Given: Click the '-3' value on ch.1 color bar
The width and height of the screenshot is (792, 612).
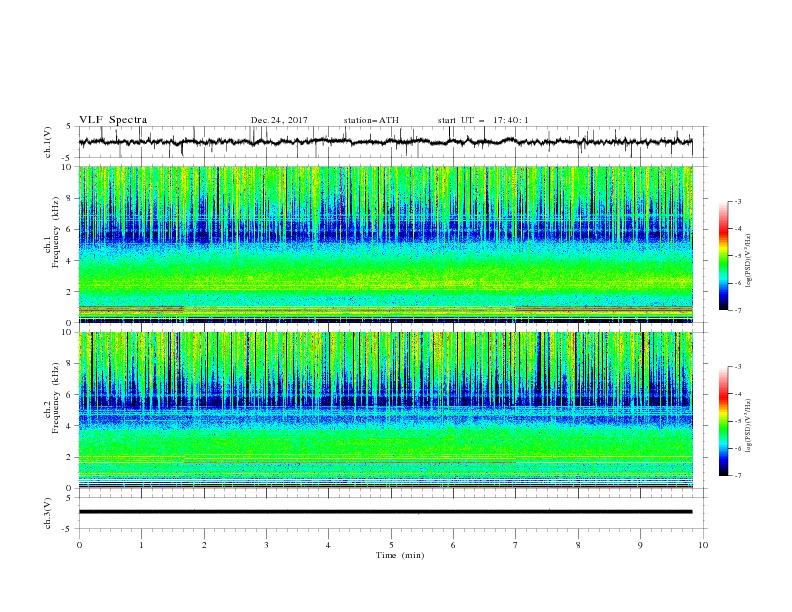Looking at the screenshot, I should [x=737, y=201].
